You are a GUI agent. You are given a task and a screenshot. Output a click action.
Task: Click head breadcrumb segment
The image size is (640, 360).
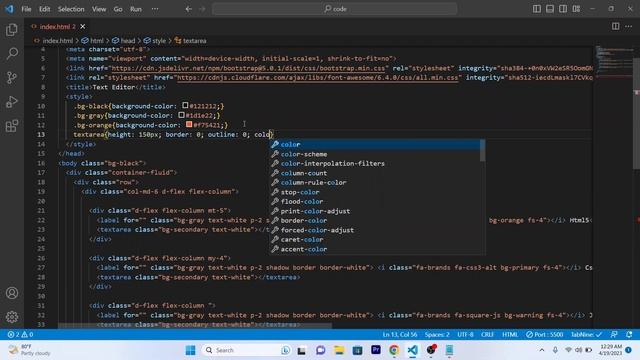coord(124,41)
